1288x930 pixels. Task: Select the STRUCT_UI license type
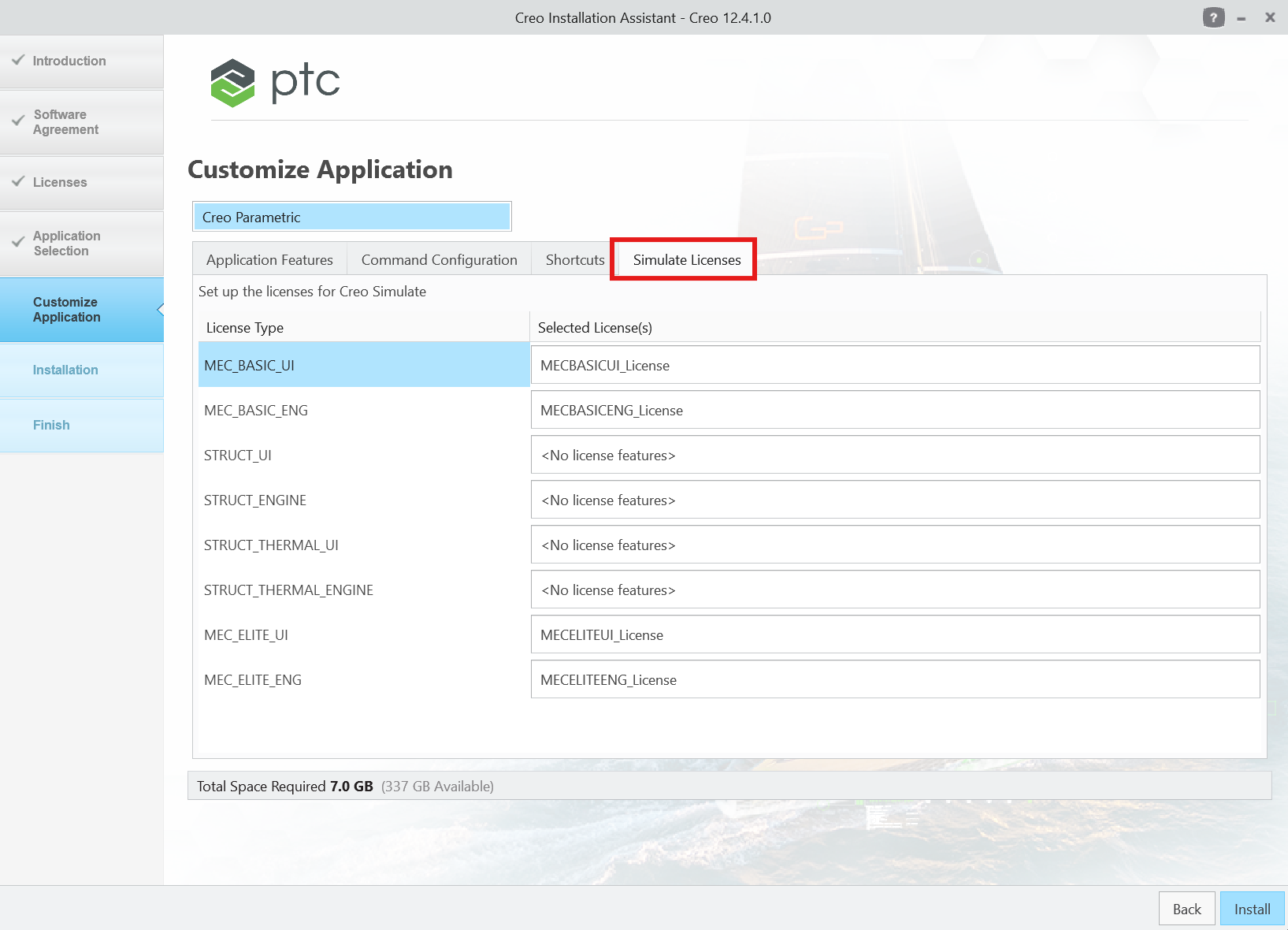coord(364,455)
